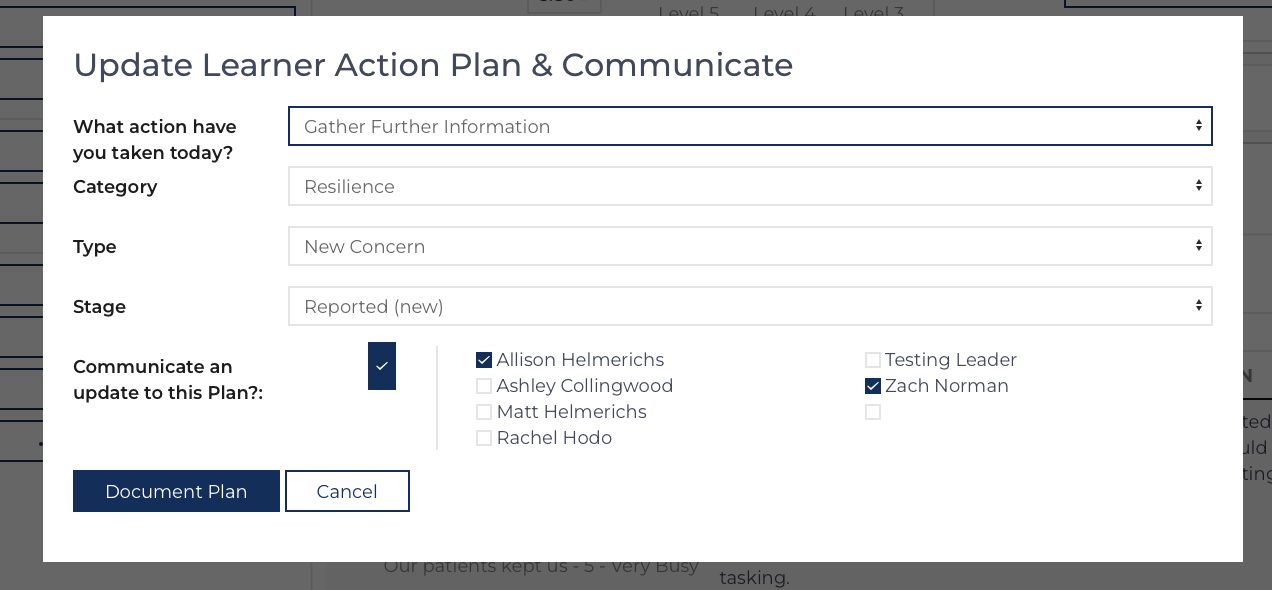Viewport: 1272px width, 590px height.
Task: Click the Type field label
Action: coord(95,247)
